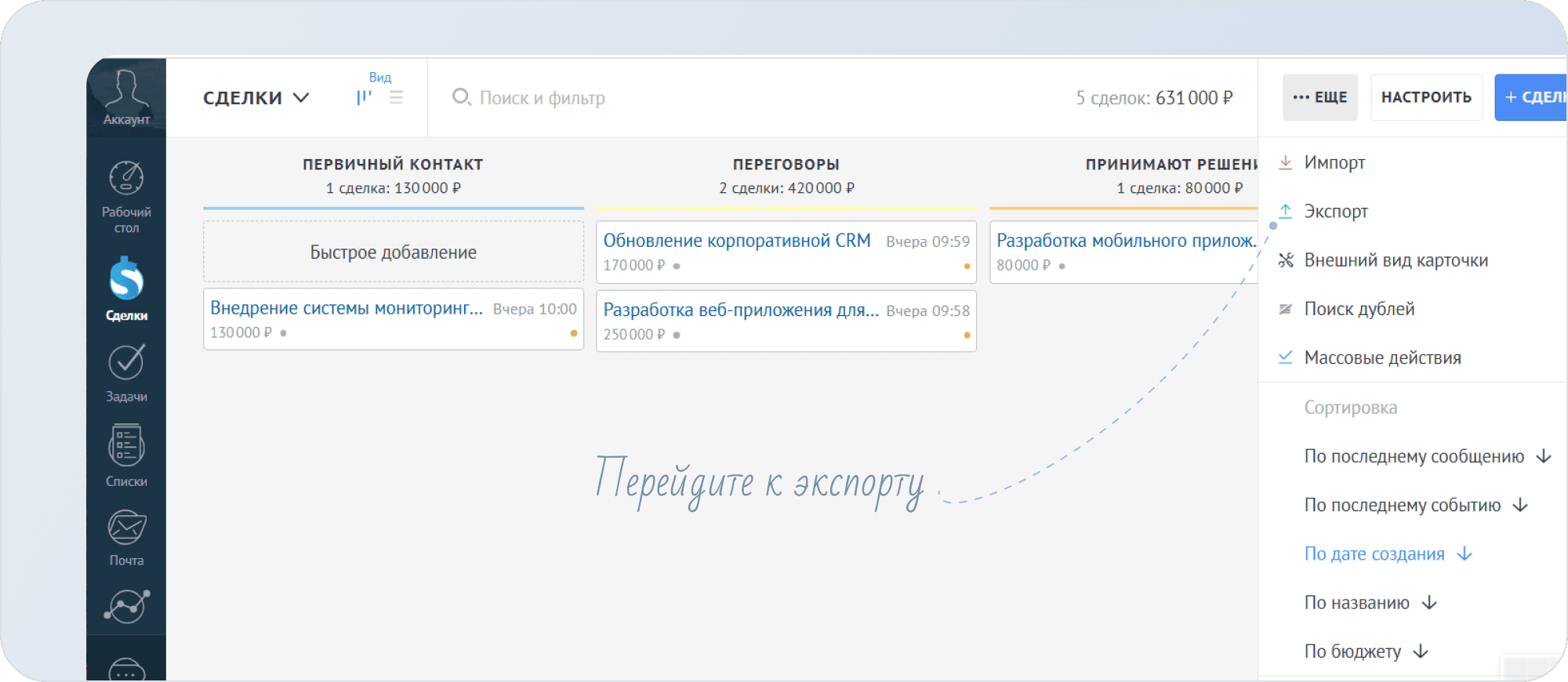Click the НАСТРОИТЬ button
This screenshot has height=682, width=1568.
pos(1425,97)
